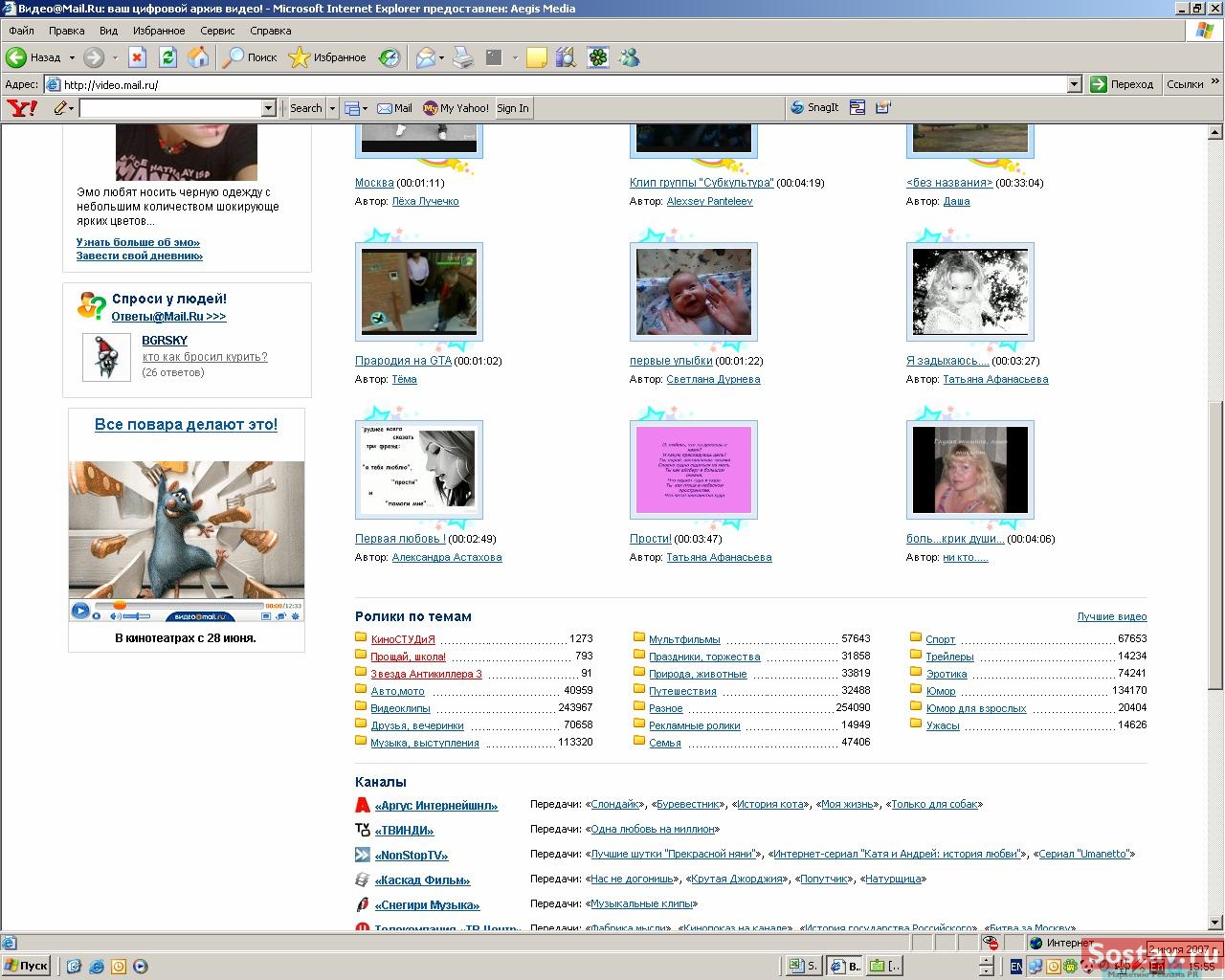Expand the Yahoo pencil options dropdown

(x=71, y=108)
